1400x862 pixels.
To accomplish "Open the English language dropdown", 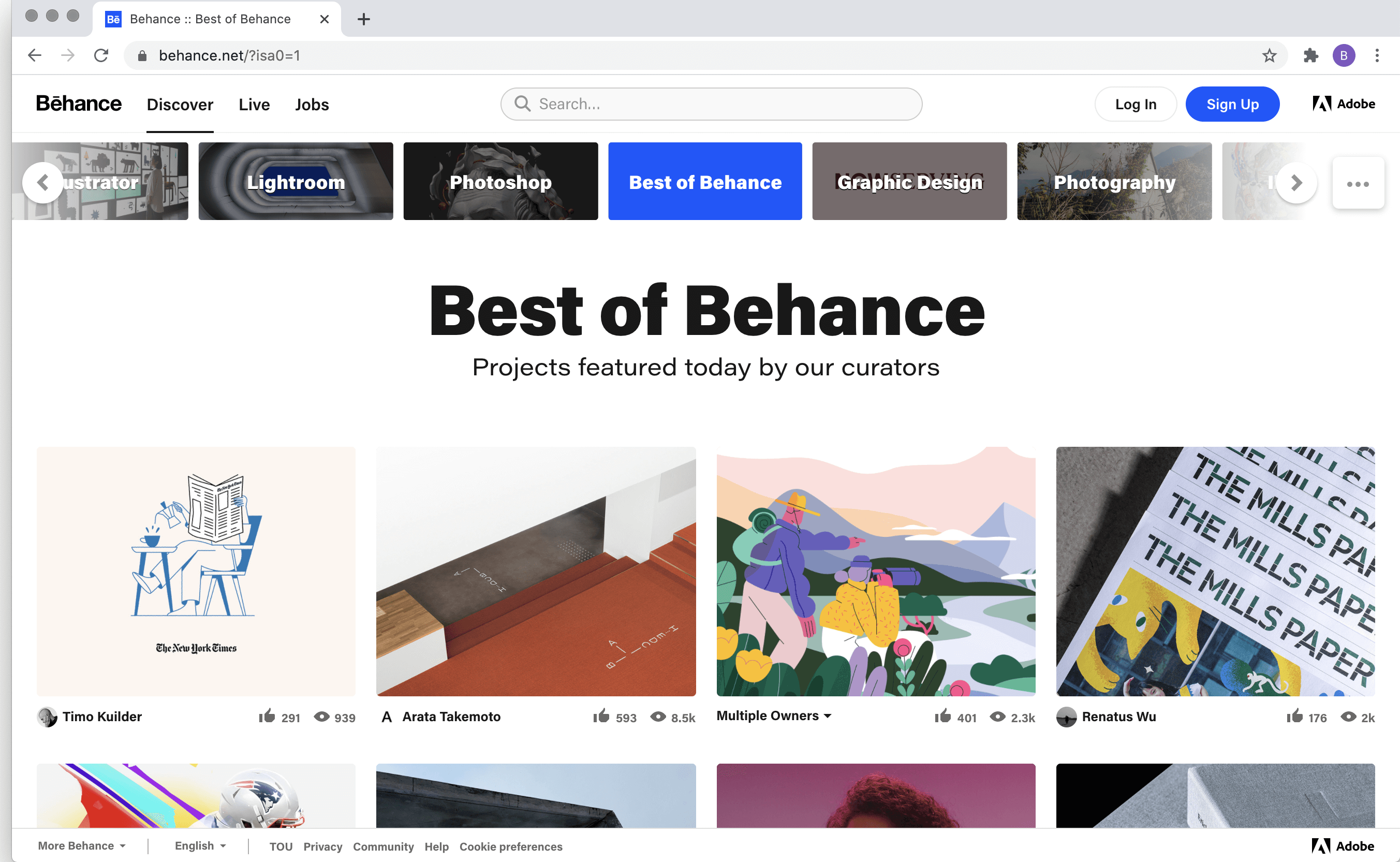I will (200, 845).
